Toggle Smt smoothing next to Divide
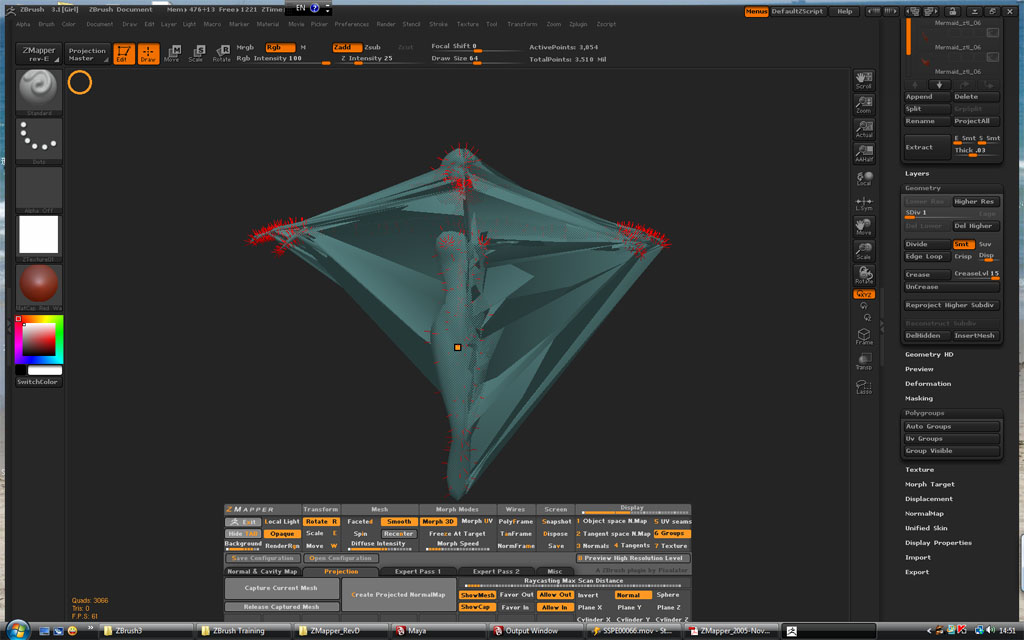 pos(963,244)
